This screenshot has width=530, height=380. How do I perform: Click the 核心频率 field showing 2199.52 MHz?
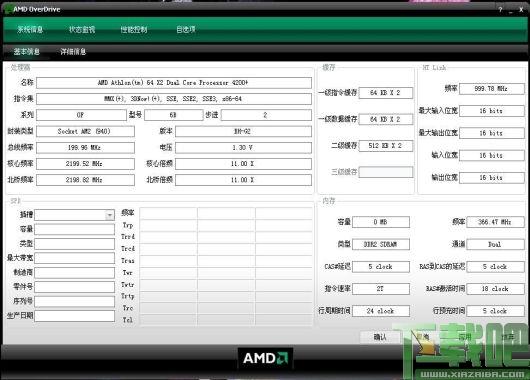85,164
